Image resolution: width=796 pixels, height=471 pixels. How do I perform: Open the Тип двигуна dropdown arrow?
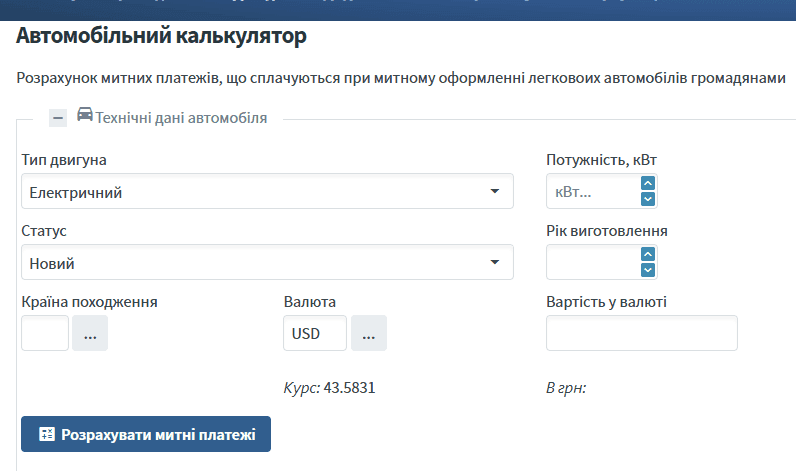click(x=494, y=192)
